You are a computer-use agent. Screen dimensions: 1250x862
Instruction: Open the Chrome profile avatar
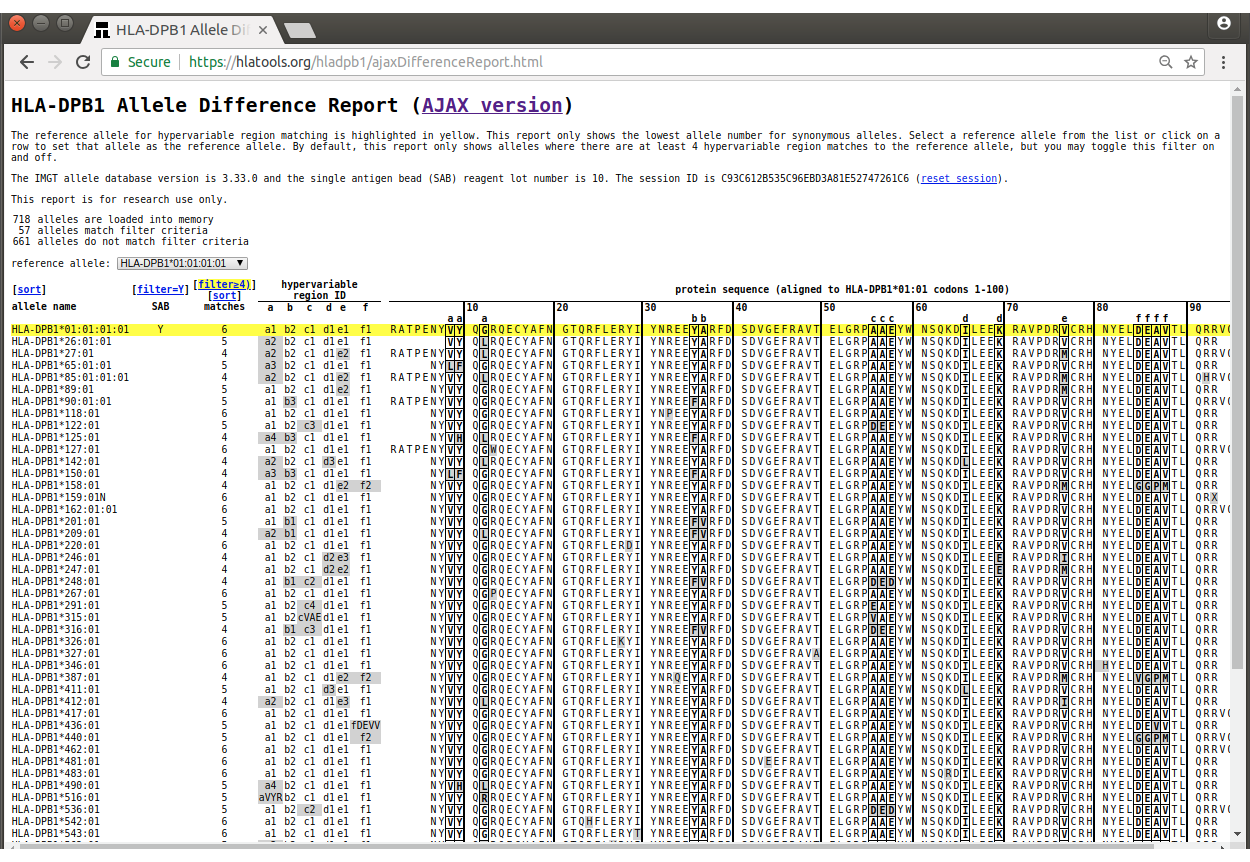tap(1223, 24)
